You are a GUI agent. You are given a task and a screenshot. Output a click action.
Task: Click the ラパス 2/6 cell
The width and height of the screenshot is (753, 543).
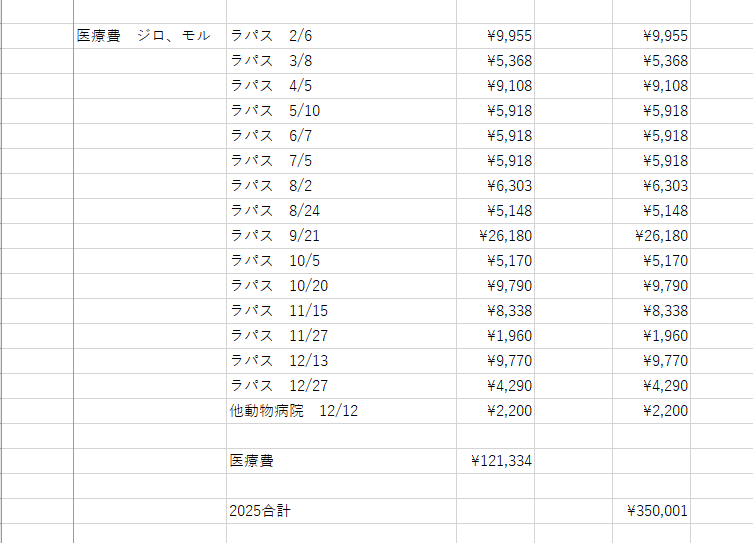click(x=341, y=36)
